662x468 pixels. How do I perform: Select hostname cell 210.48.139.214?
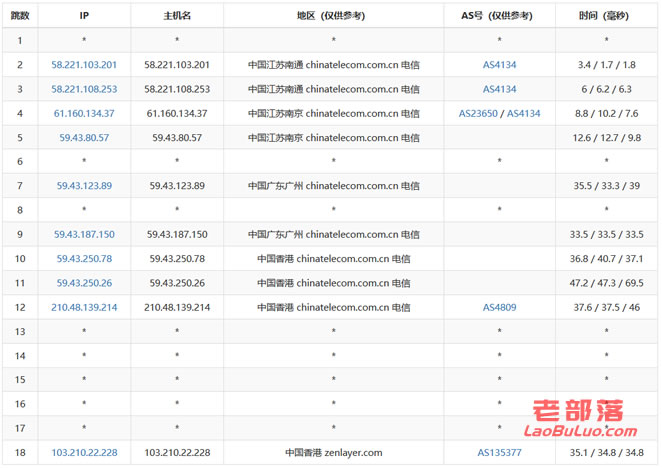point(177,307)
